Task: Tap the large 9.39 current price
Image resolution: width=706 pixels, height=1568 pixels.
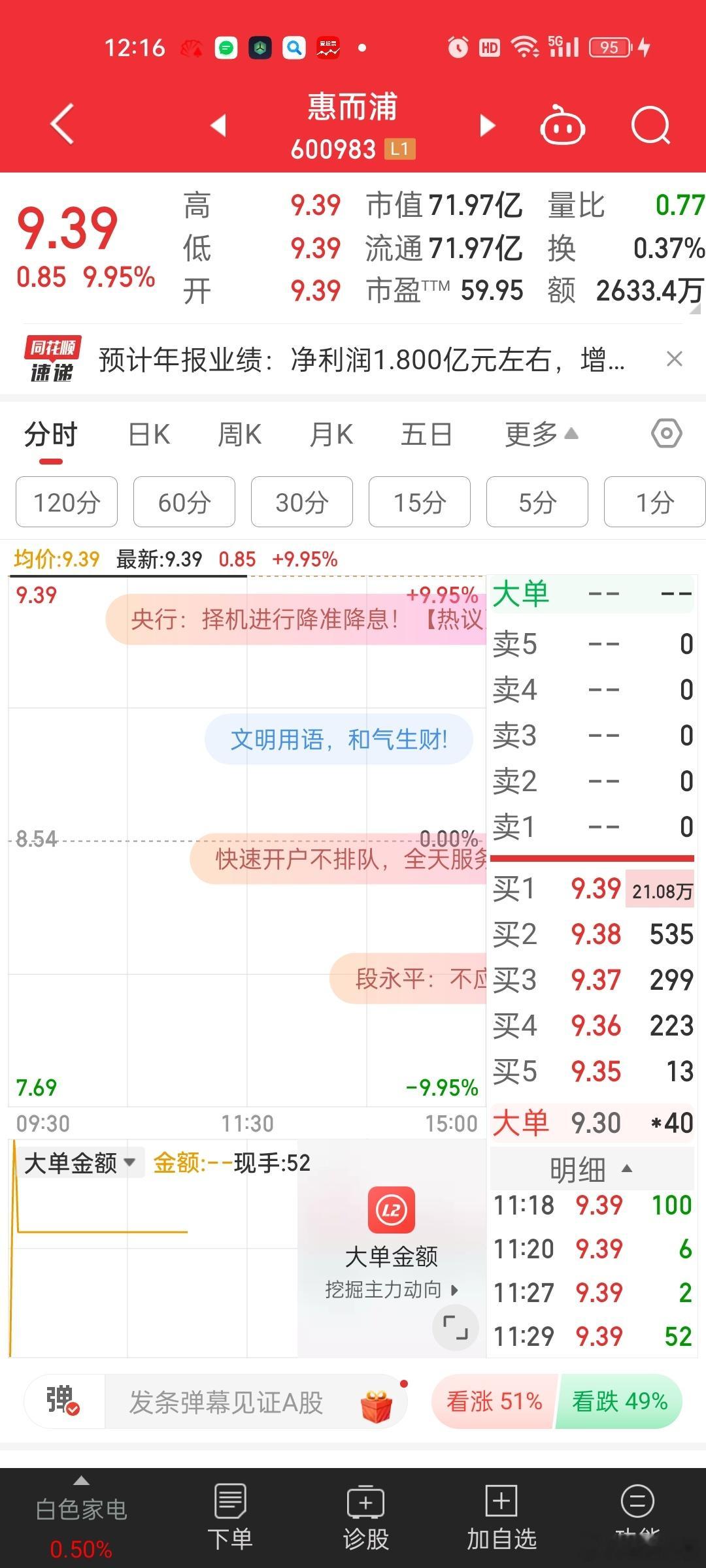Action: pos(67,228)
